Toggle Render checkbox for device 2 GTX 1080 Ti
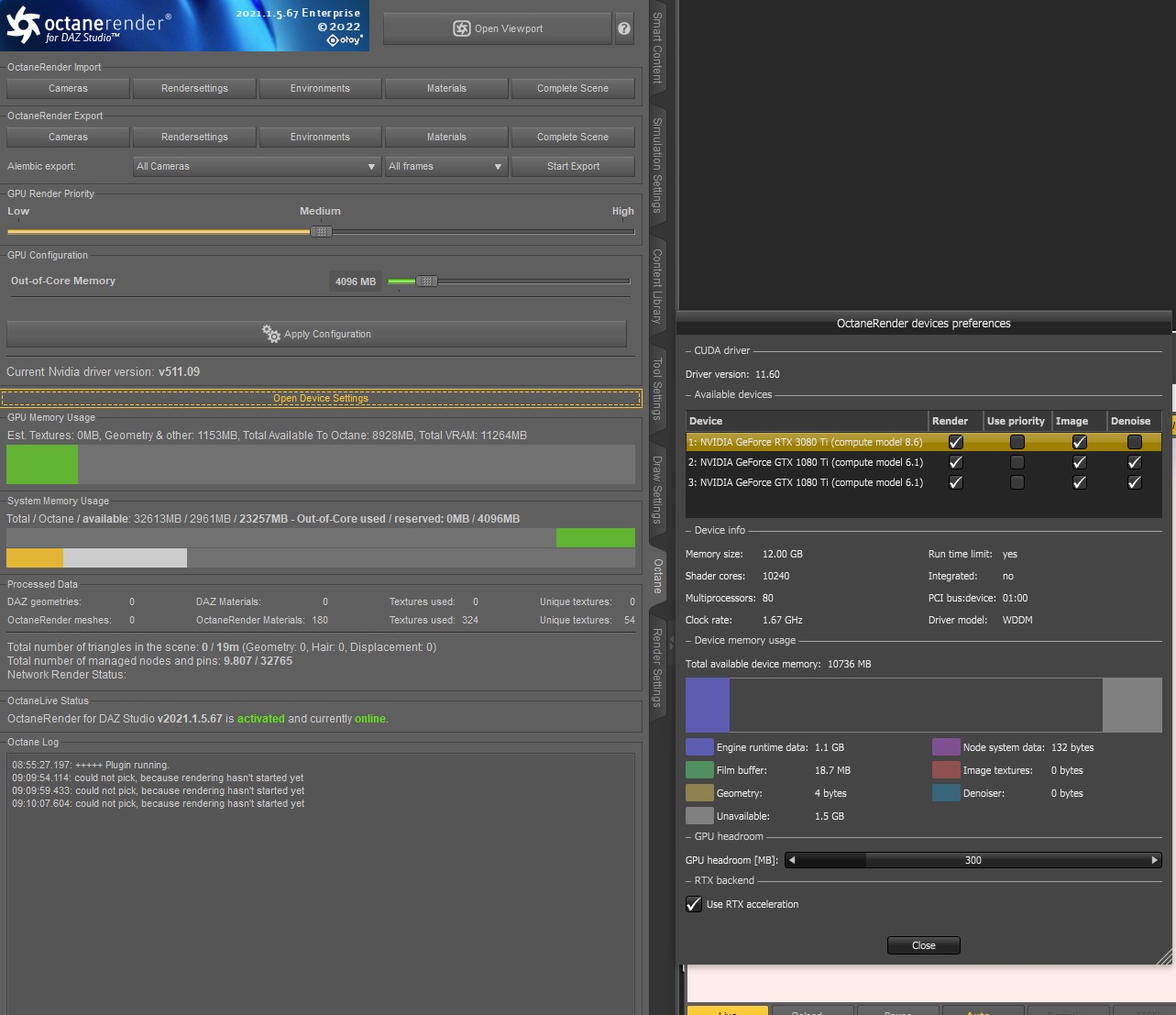This screenshot has height=1015, width=1176. click(x=955, y=462)
